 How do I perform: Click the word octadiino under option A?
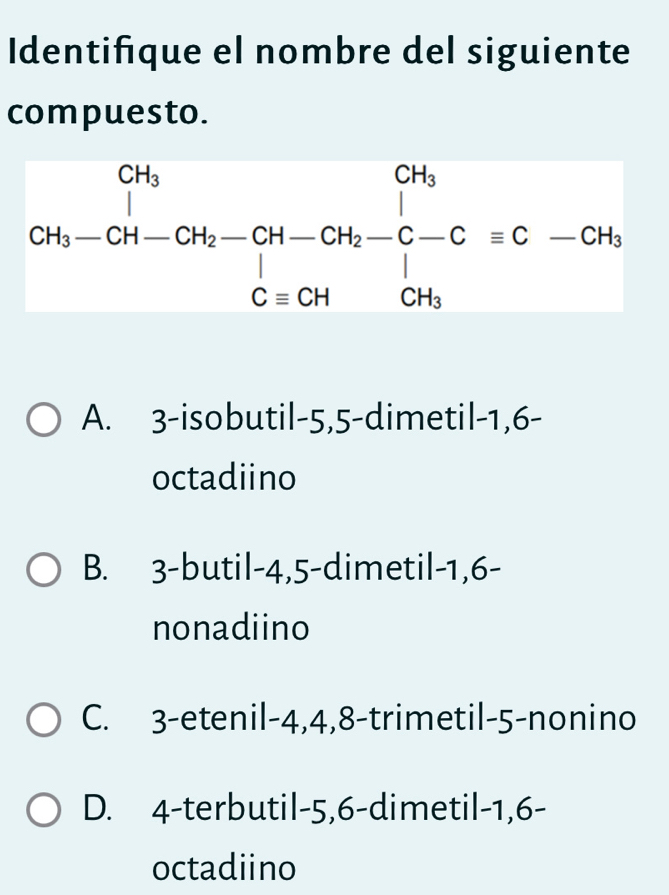tap(225, 479)
